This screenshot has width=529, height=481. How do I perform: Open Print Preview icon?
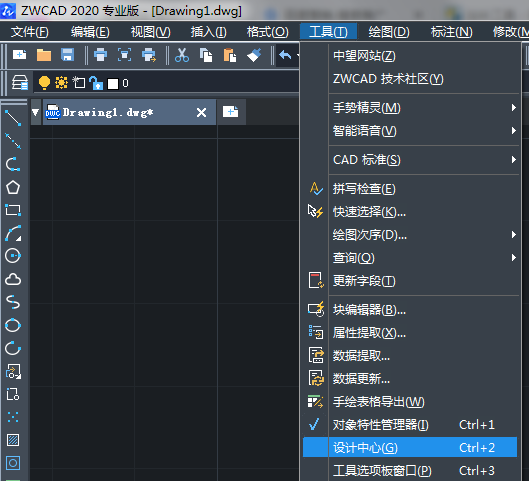124,55
